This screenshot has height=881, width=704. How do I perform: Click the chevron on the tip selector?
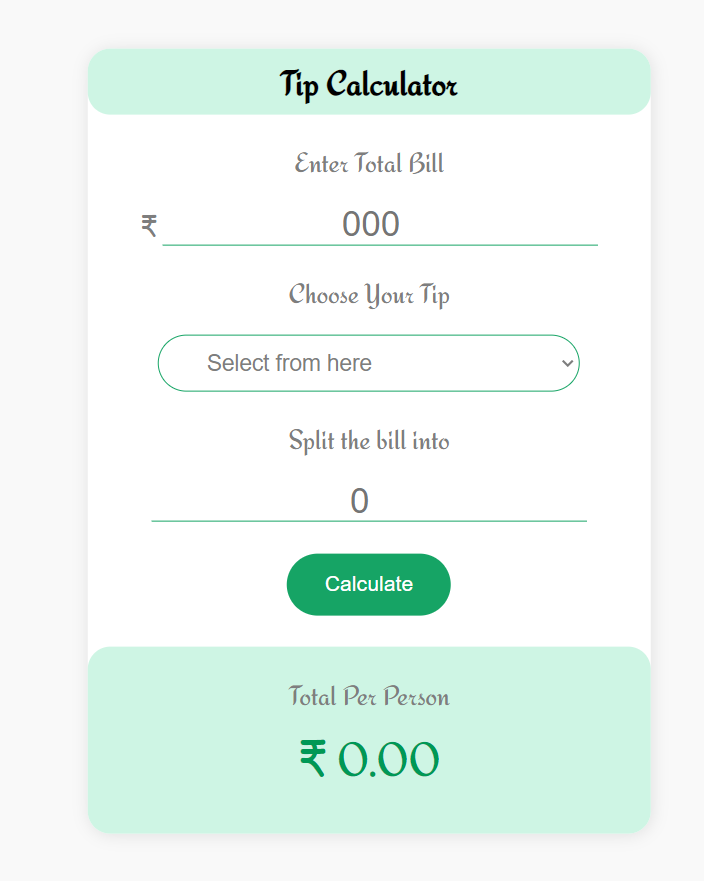565,363
